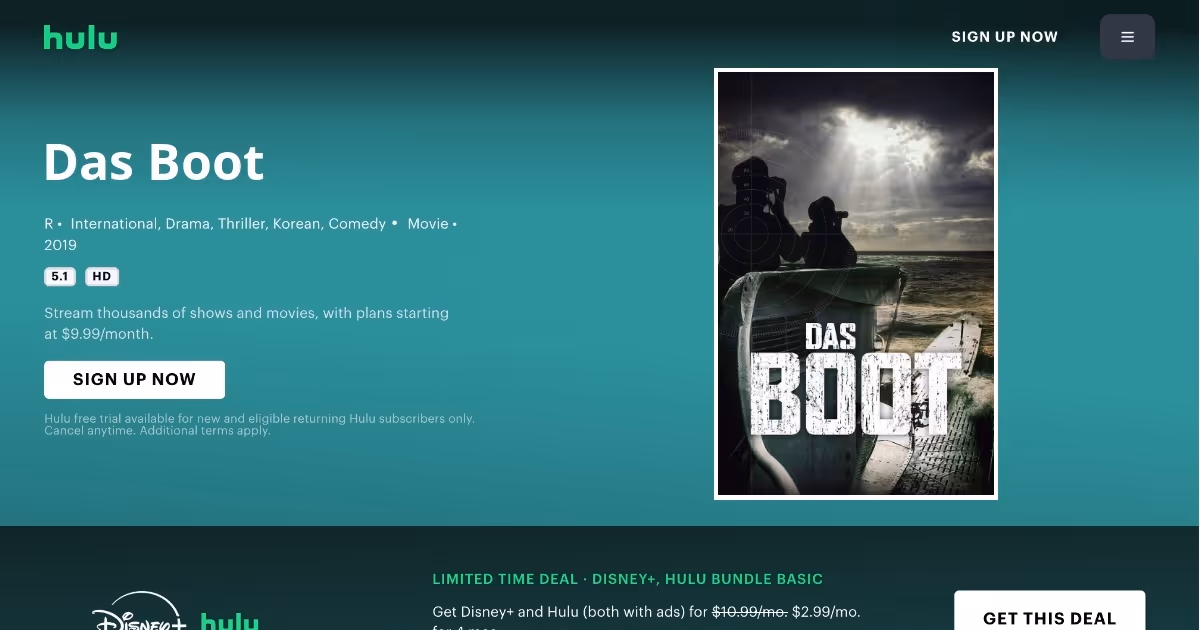Click the Hulu logo in header

tap(80, 38)
